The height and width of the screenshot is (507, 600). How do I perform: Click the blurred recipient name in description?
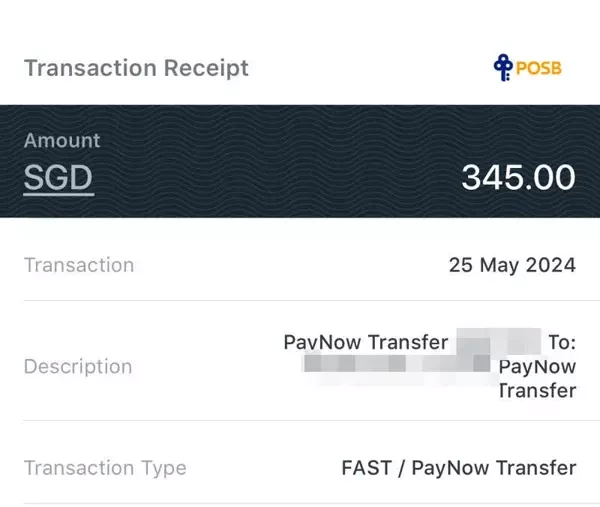(x=397, y=364)
